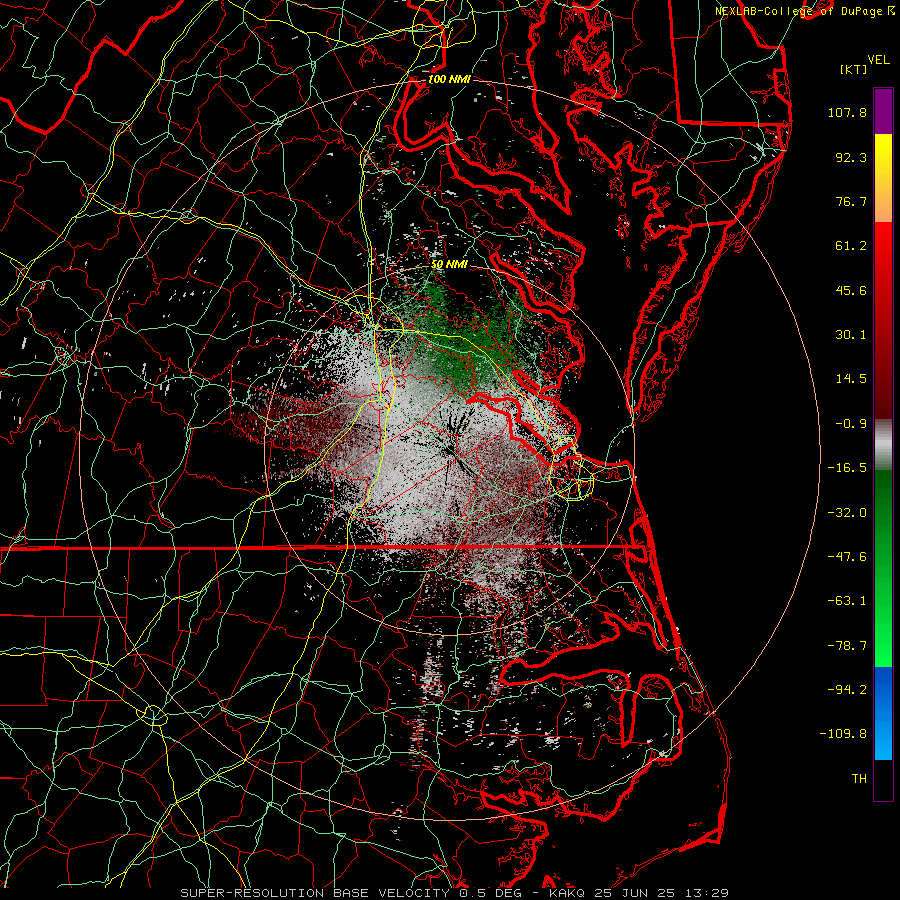Click SUPER-RESOLUTION BASE VELOCITY caption text
The height and width of the screenshot is (900, 900).
tap(315, 893)
